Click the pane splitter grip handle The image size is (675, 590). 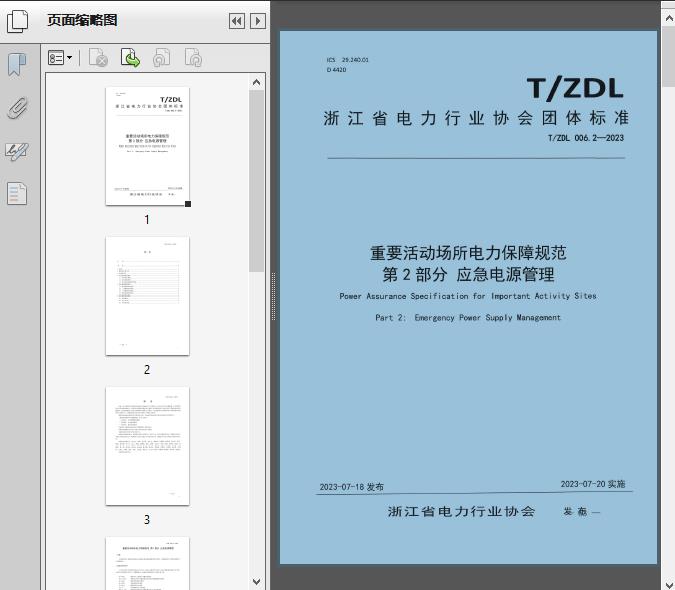coord(273,297)
